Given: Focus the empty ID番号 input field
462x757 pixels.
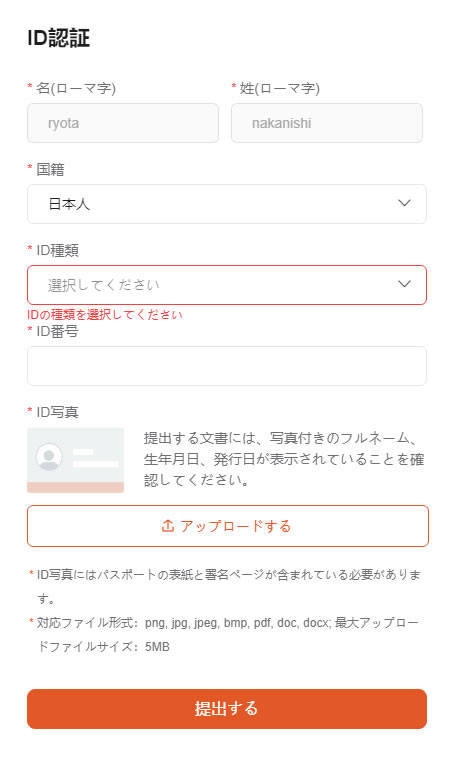Looking at the screenshot, I should click(x=227, y=366).
